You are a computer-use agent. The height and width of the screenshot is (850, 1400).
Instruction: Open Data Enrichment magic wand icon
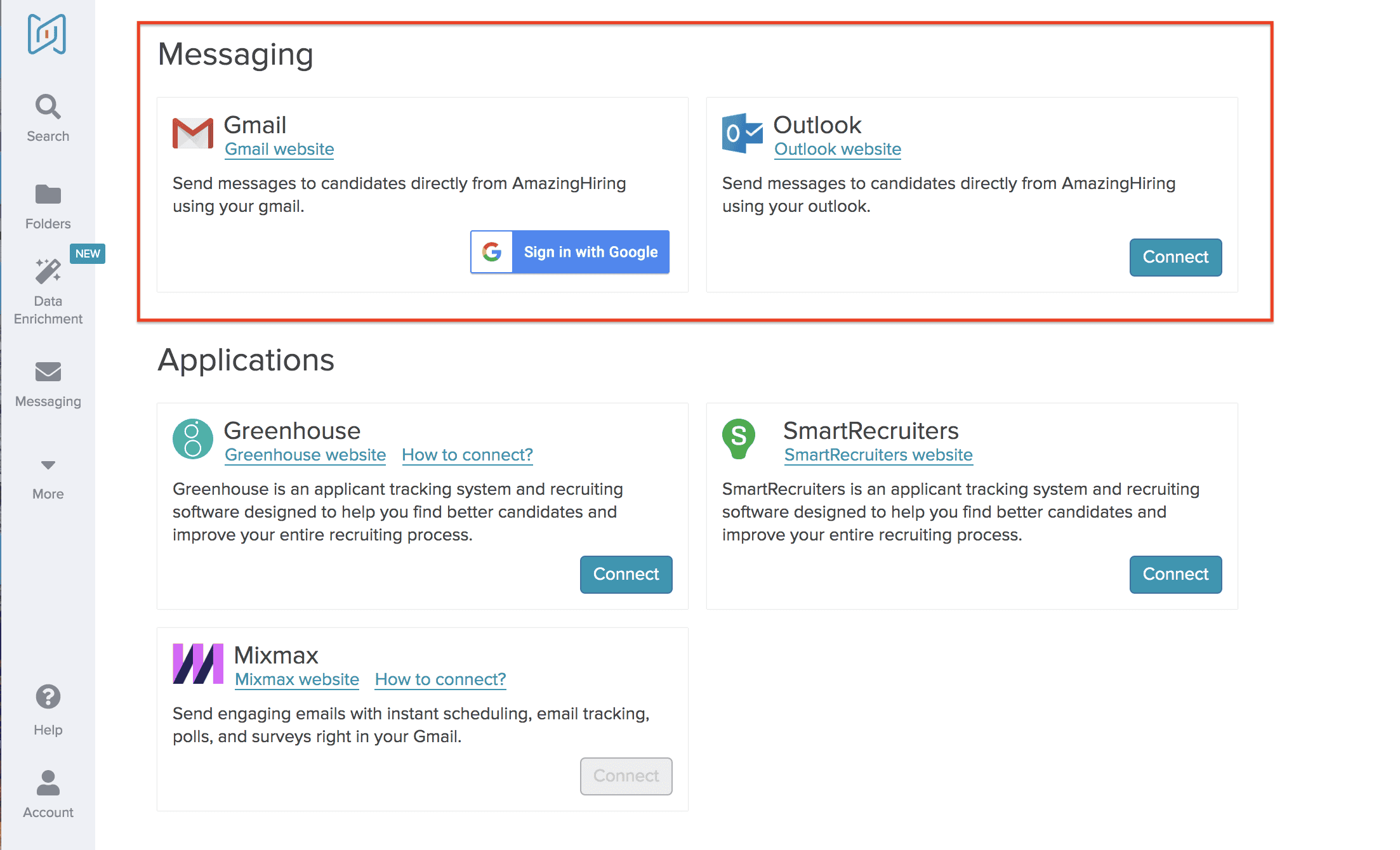click(48, 271)
